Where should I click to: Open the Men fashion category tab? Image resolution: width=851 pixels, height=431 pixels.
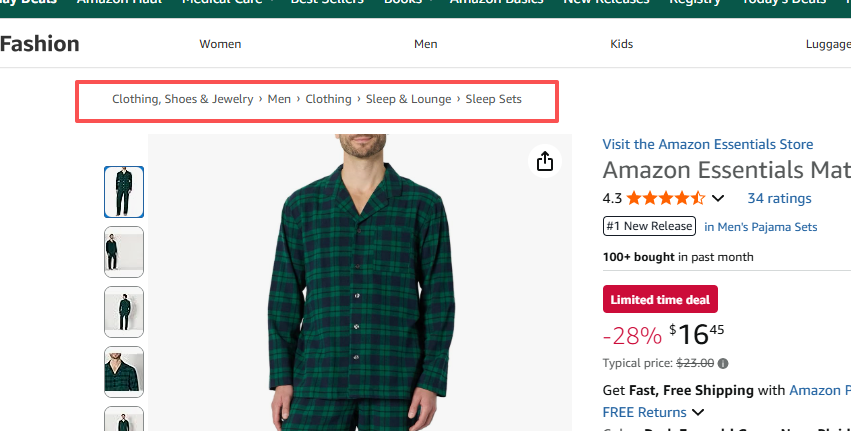click(x=425, y=44)
